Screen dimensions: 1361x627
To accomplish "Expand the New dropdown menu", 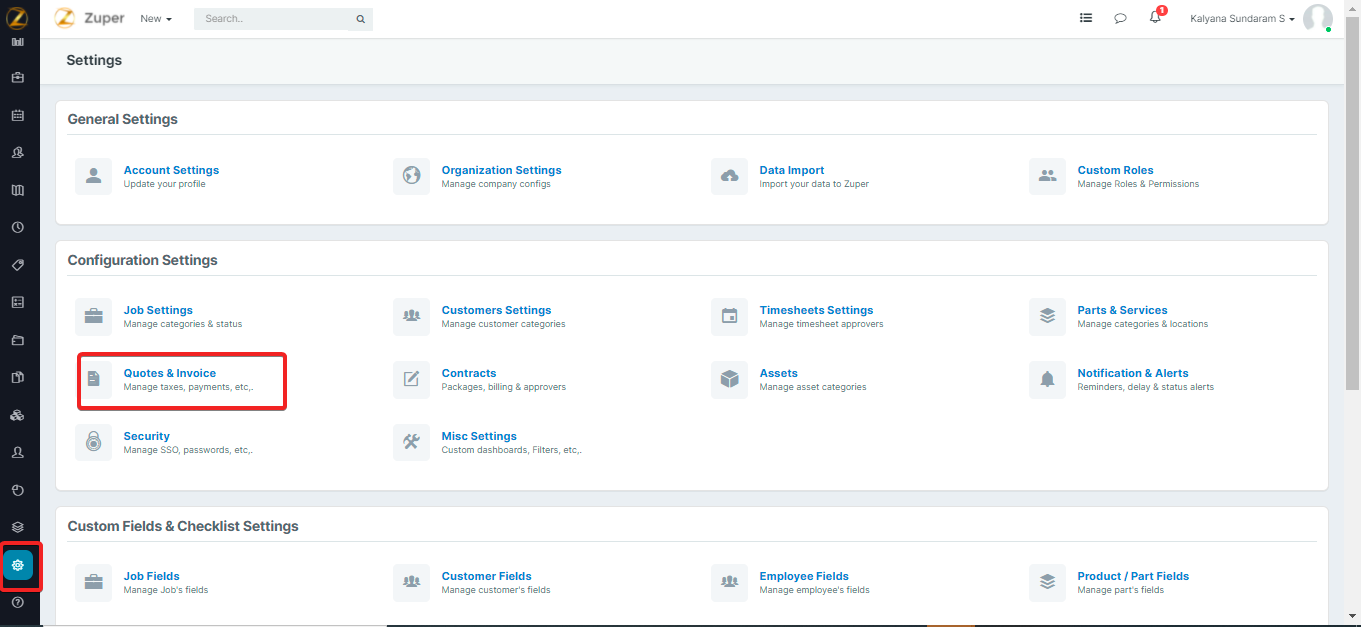I will coord(156,19).
